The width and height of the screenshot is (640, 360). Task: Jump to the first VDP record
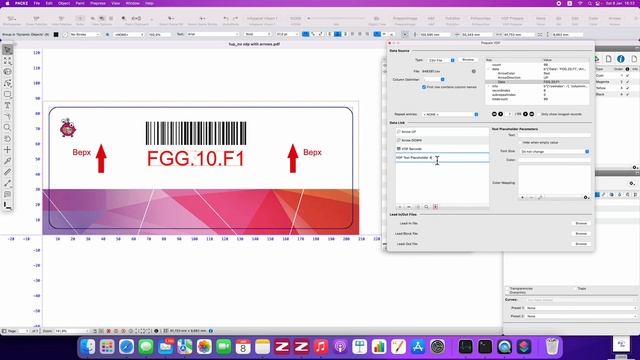pyautogui.click(x=494, y=114)
